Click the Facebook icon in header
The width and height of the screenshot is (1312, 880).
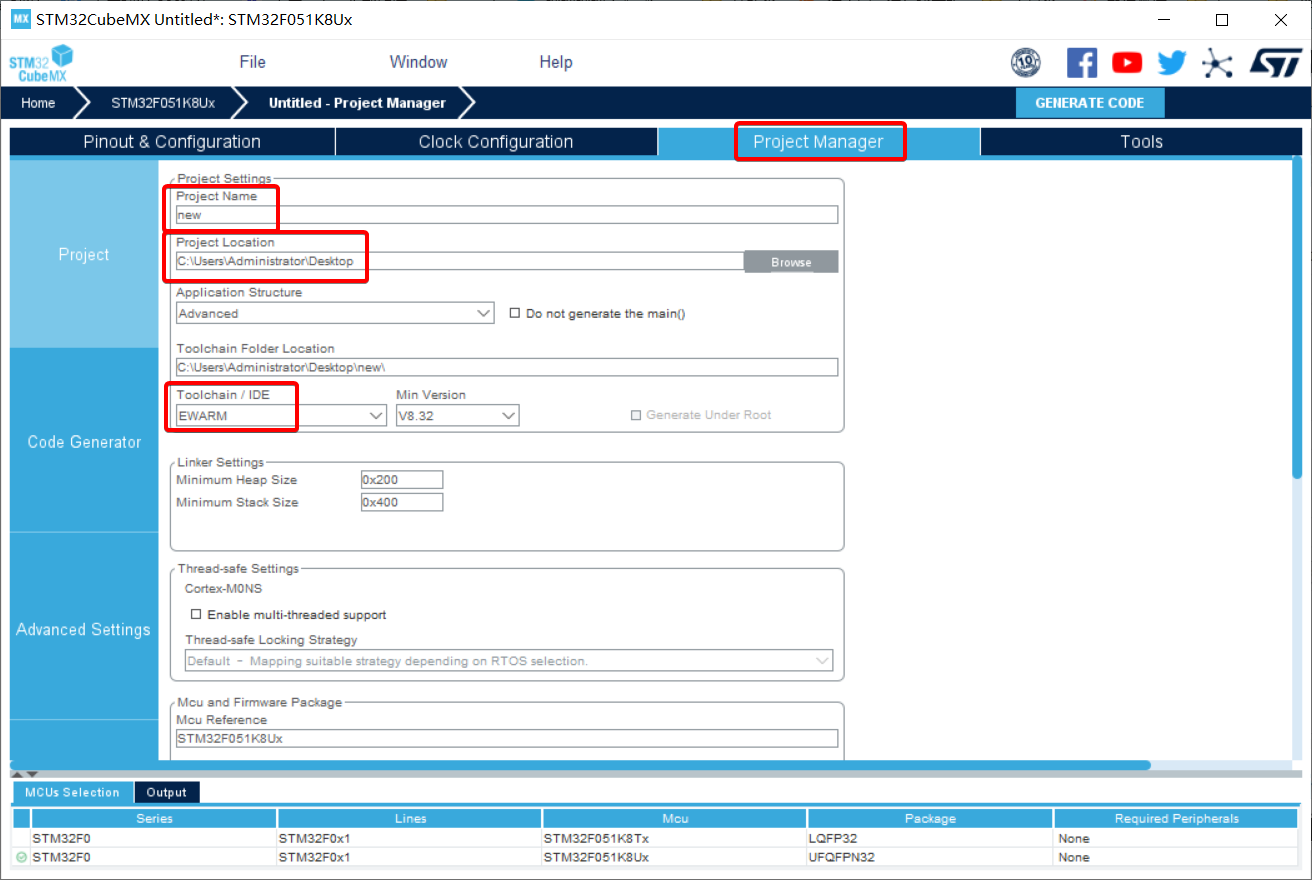pos(1081,63)
